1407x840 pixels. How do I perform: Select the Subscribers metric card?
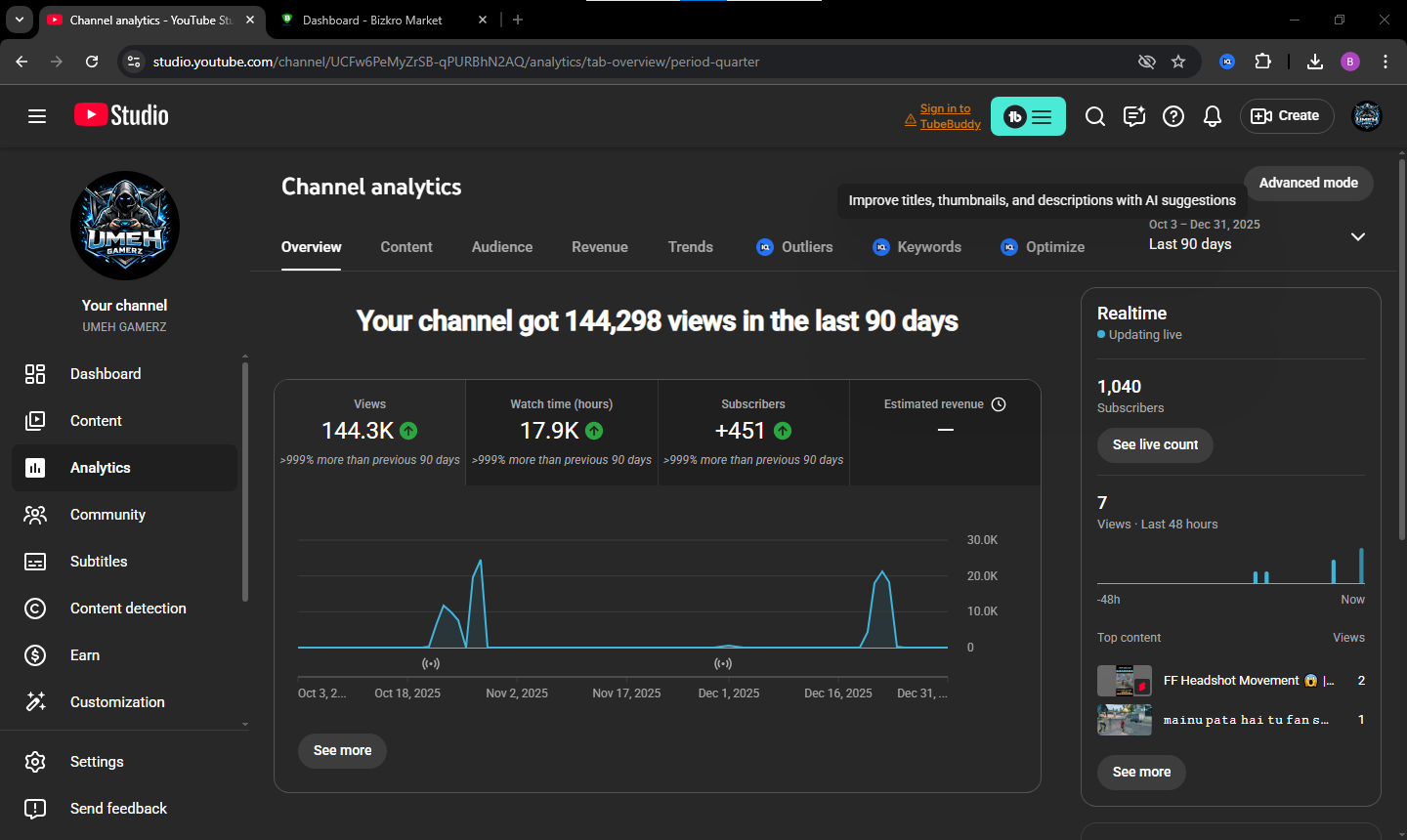[x=753, y=432]
